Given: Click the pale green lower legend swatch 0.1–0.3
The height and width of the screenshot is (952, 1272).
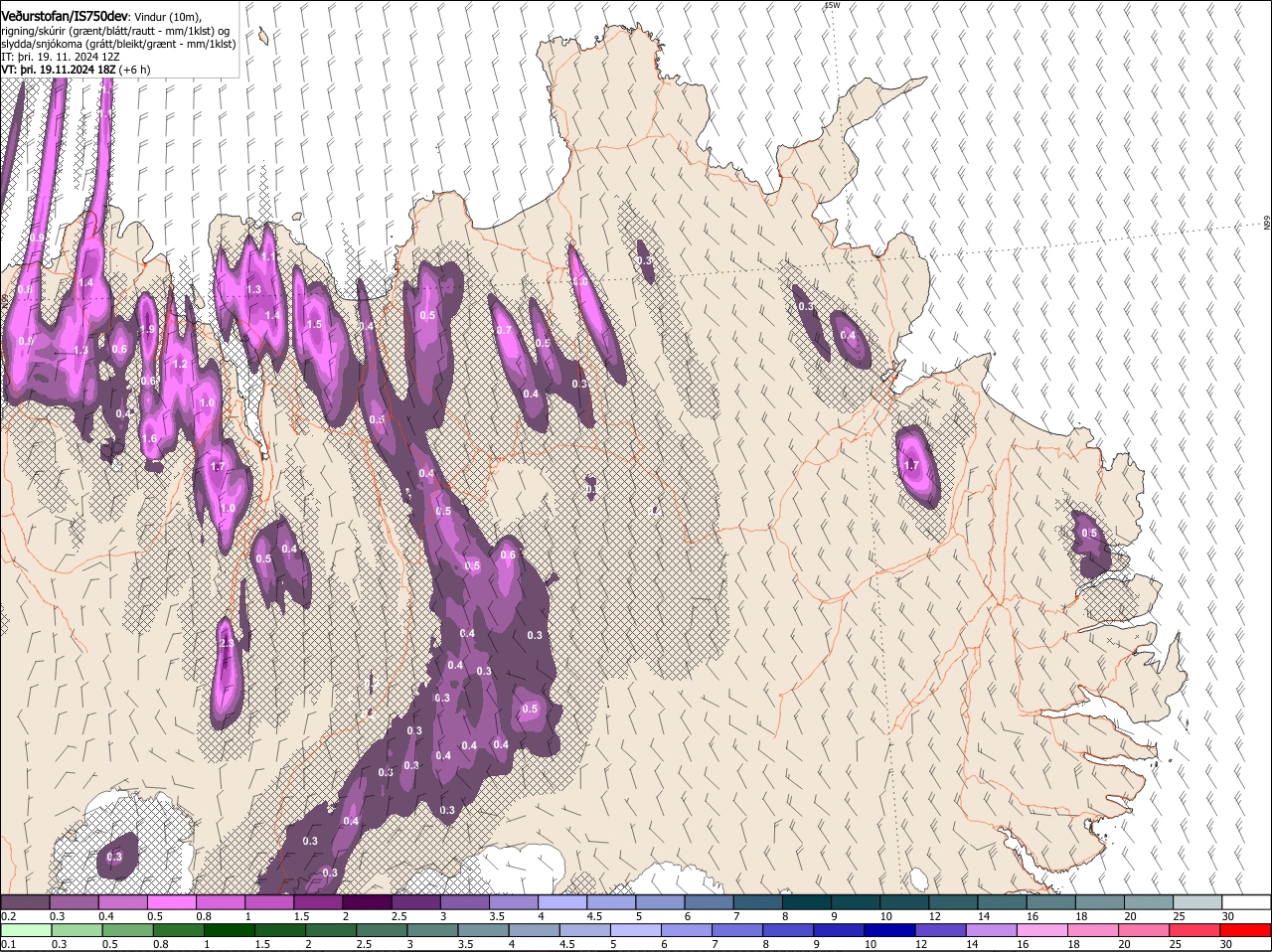Looking at the screenshot, I should pos(25,930).
